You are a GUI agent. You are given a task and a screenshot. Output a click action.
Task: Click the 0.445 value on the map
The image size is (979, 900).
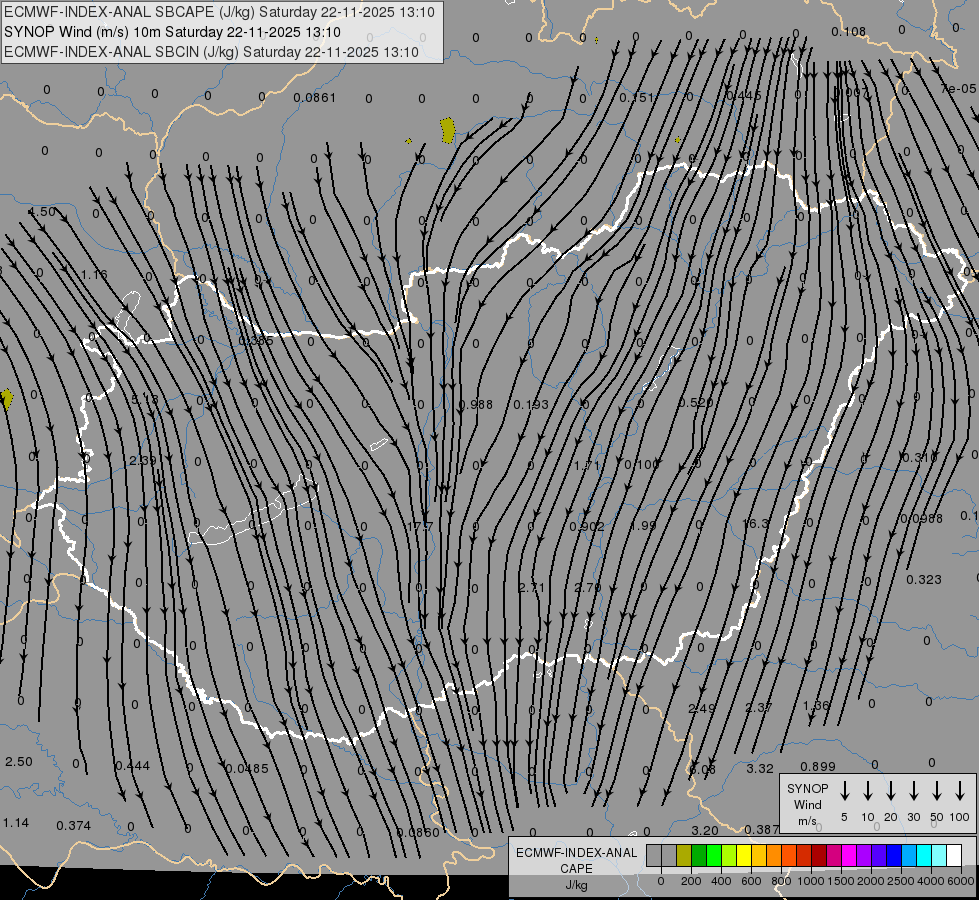tap(744, 96)
